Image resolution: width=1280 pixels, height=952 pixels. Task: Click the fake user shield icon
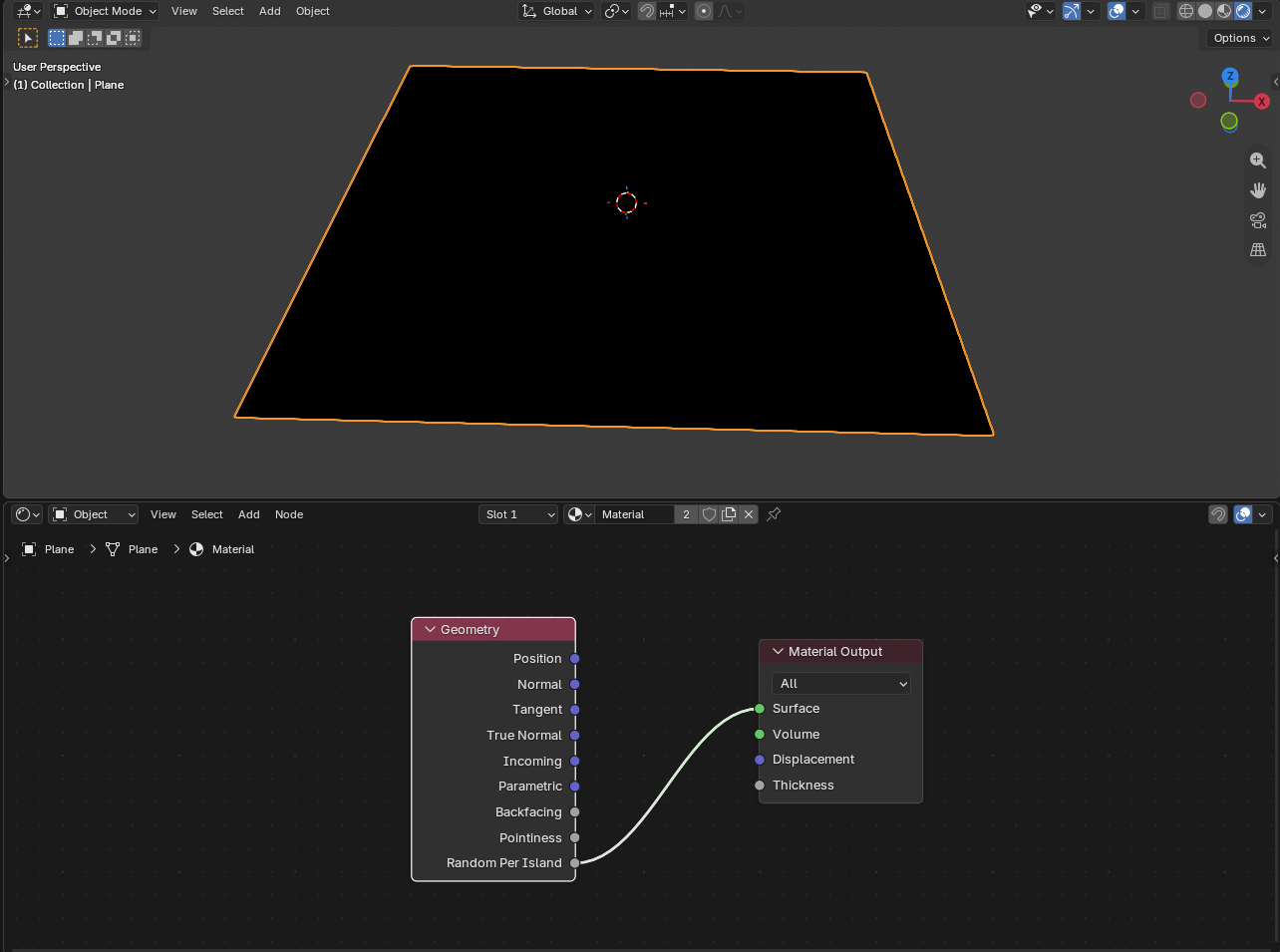[709, 514]
